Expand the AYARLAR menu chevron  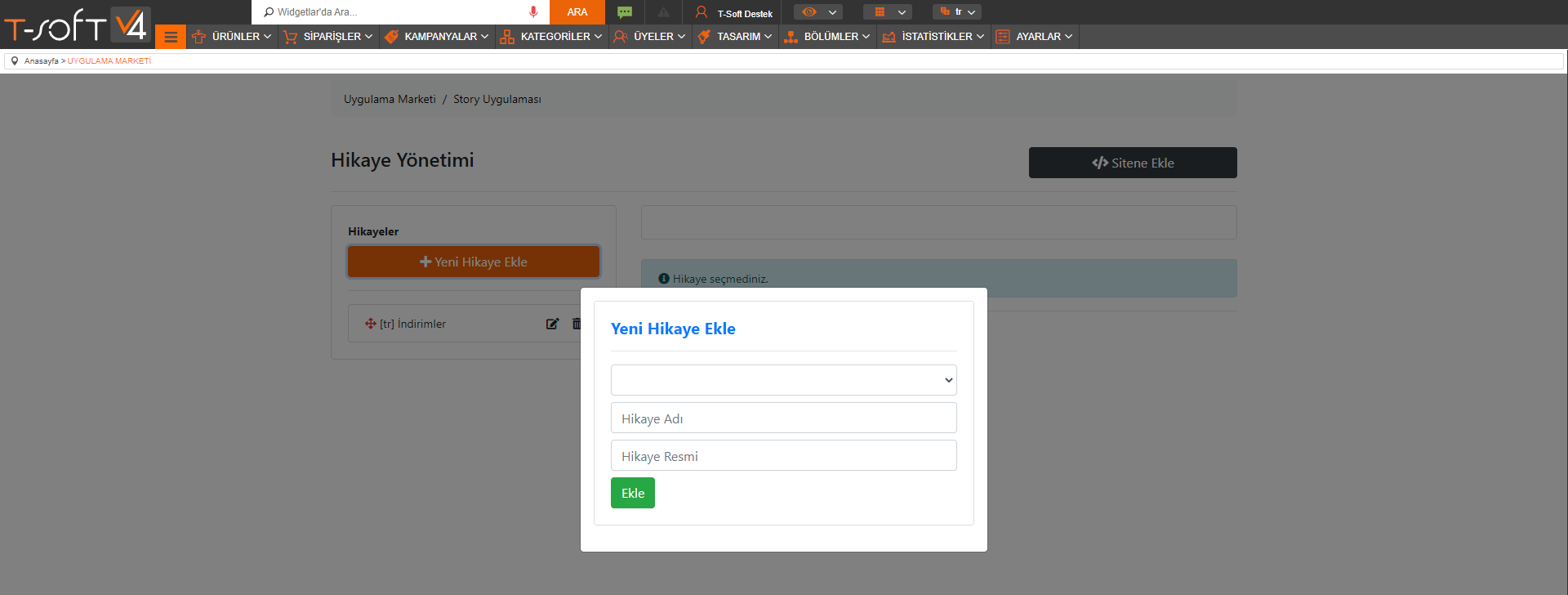1068,37
